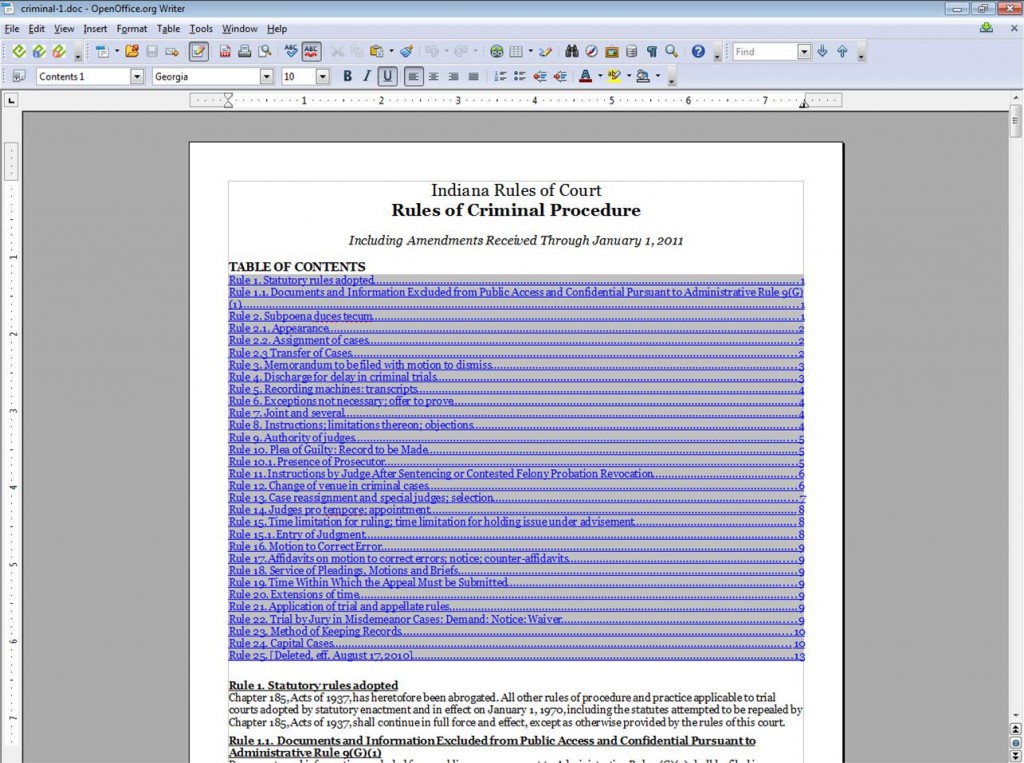Open the Navigator compass icon
This screenshot has width=1024, height=763.
(x=592, y=52)
